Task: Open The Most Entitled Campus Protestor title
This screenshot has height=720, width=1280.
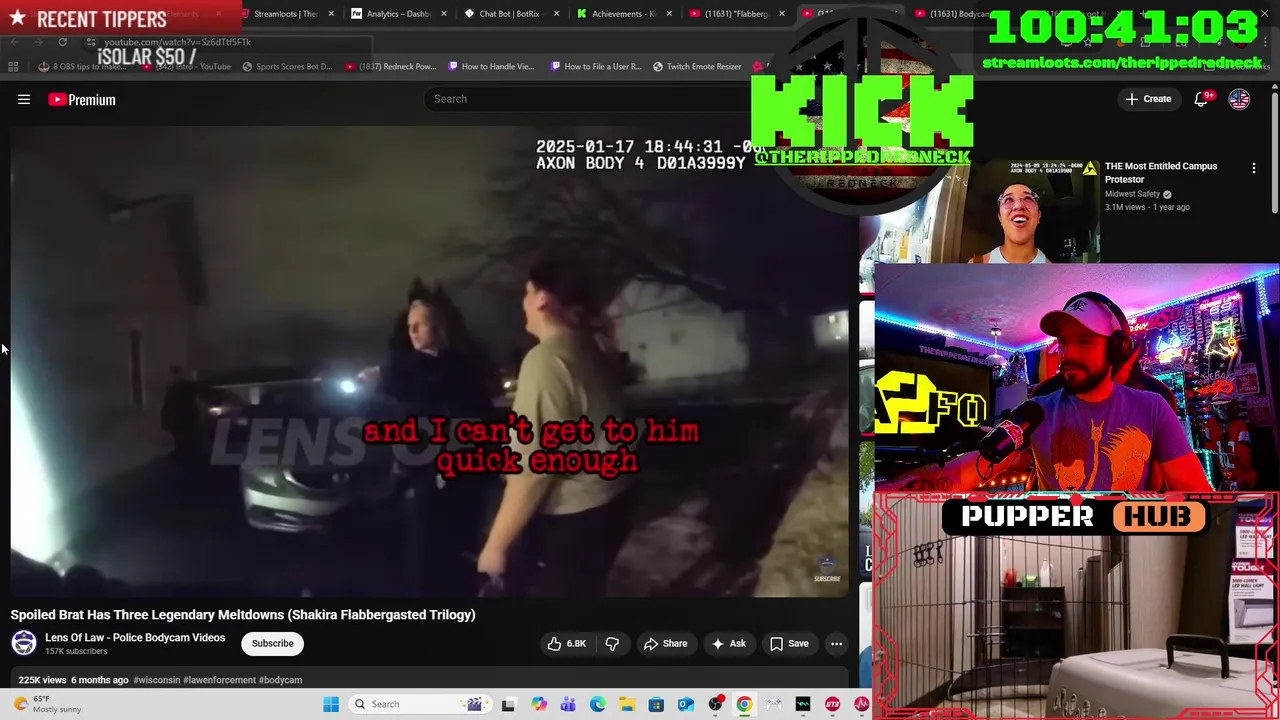Action: [x=1161, y=172]
